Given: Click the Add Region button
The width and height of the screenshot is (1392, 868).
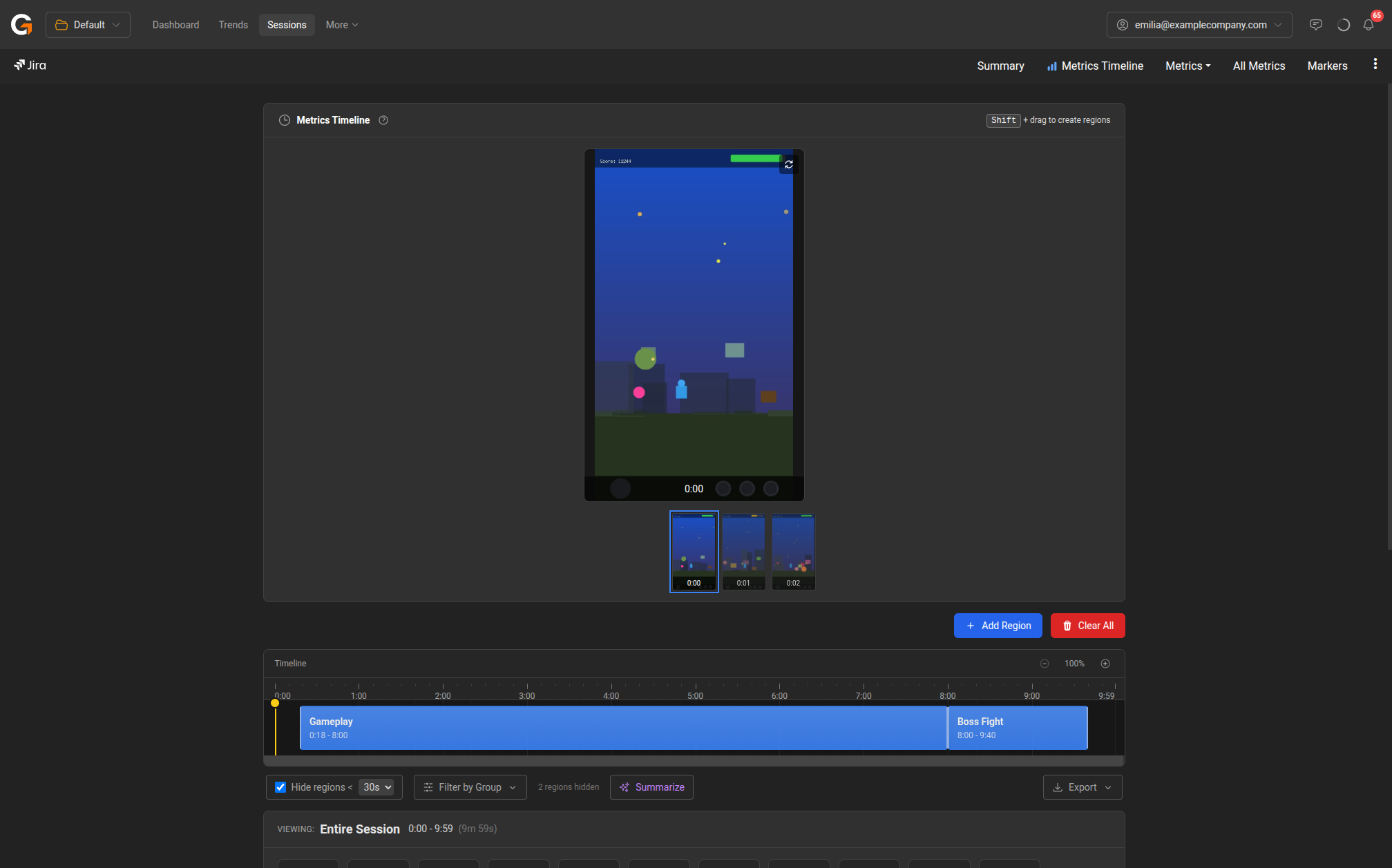Looking at the screenshot, I should [x=998, y=626].
